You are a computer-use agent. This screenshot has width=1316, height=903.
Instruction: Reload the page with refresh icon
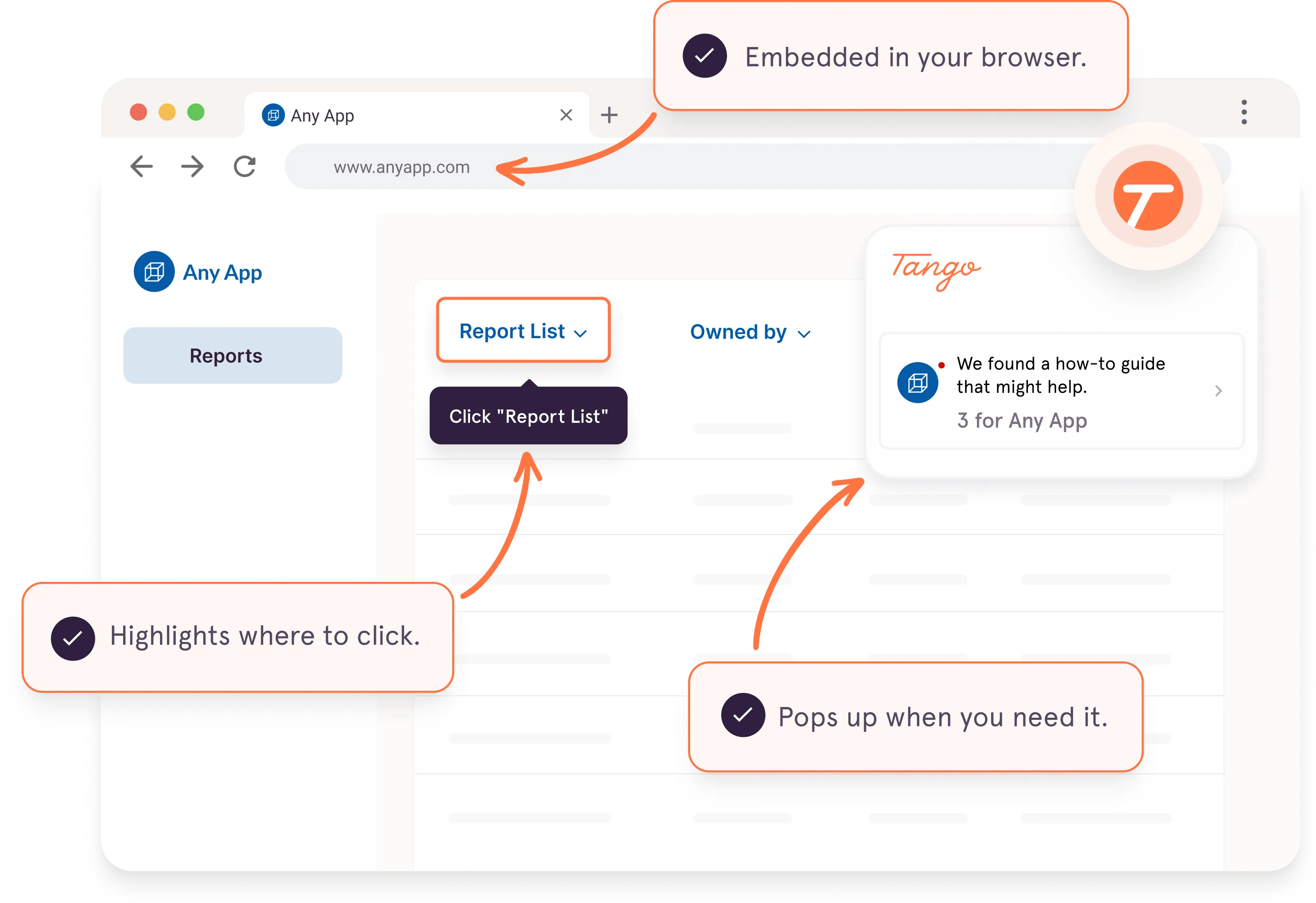(245, 167)
